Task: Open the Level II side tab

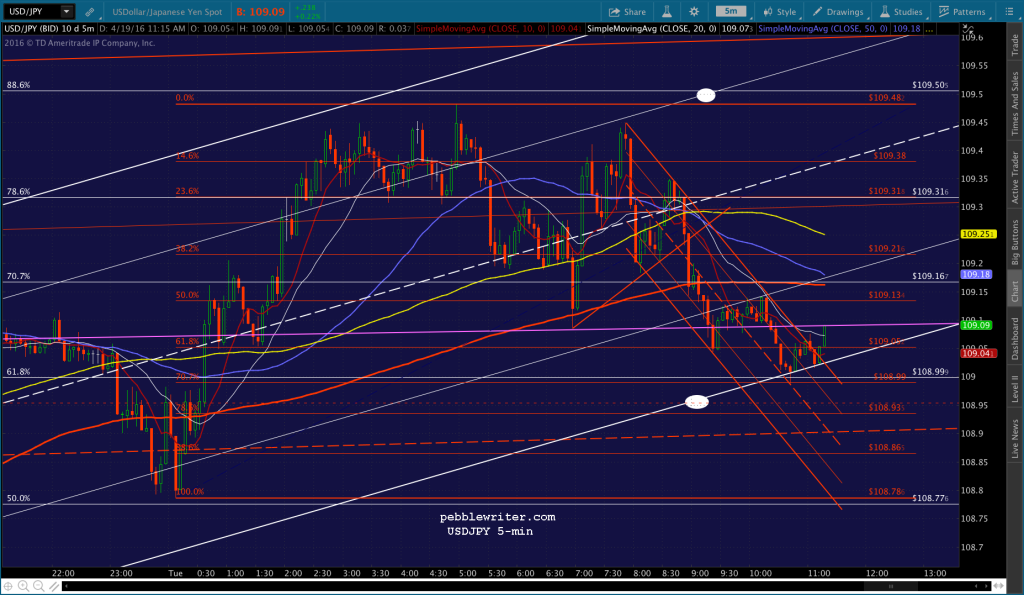Action: (x=1015, y=388)
